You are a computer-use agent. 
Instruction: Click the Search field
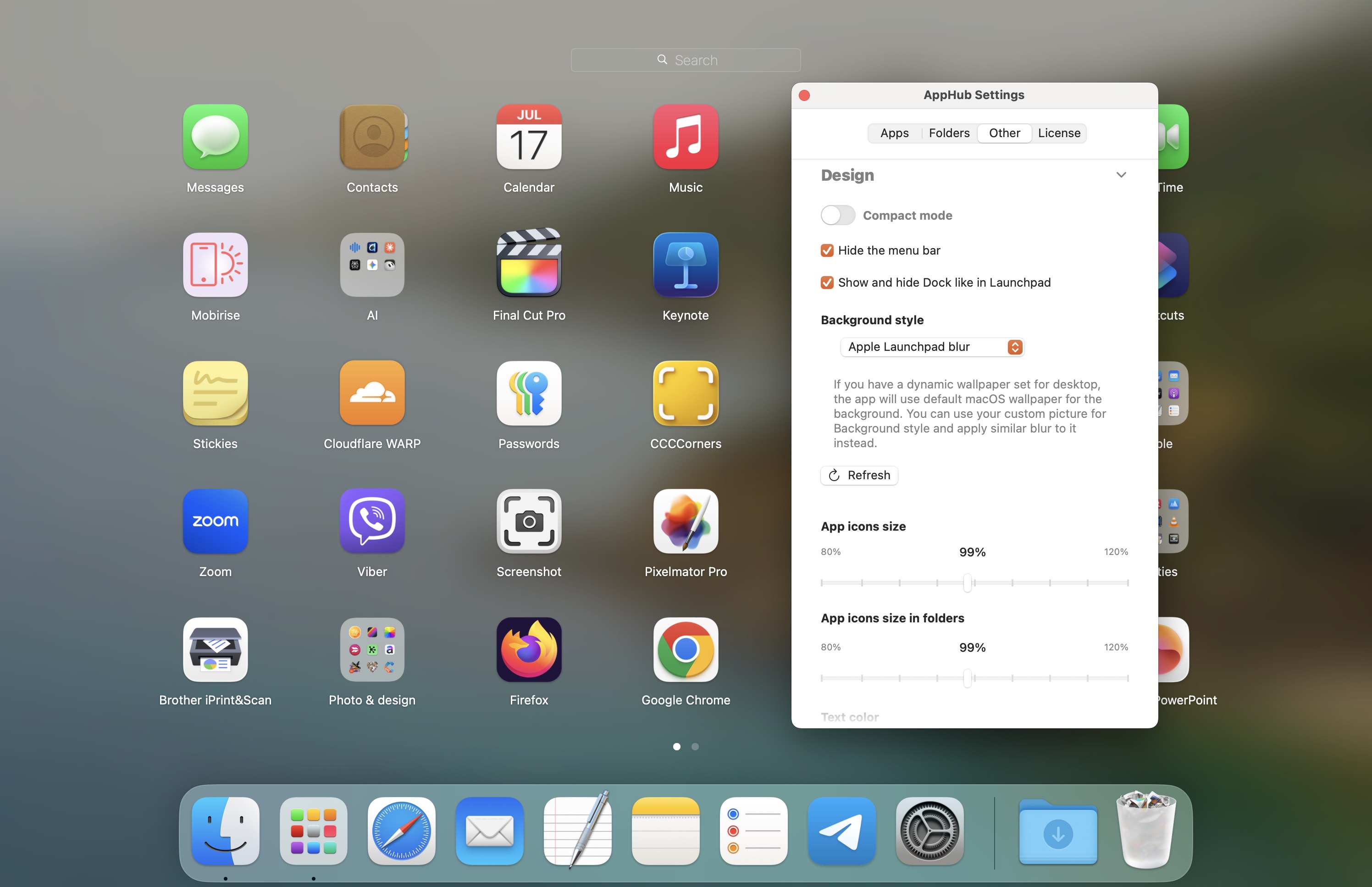[686, 60]
